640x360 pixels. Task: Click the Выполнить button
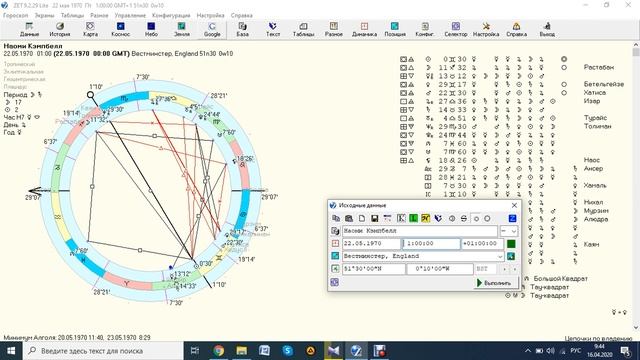tap(496, 283)
